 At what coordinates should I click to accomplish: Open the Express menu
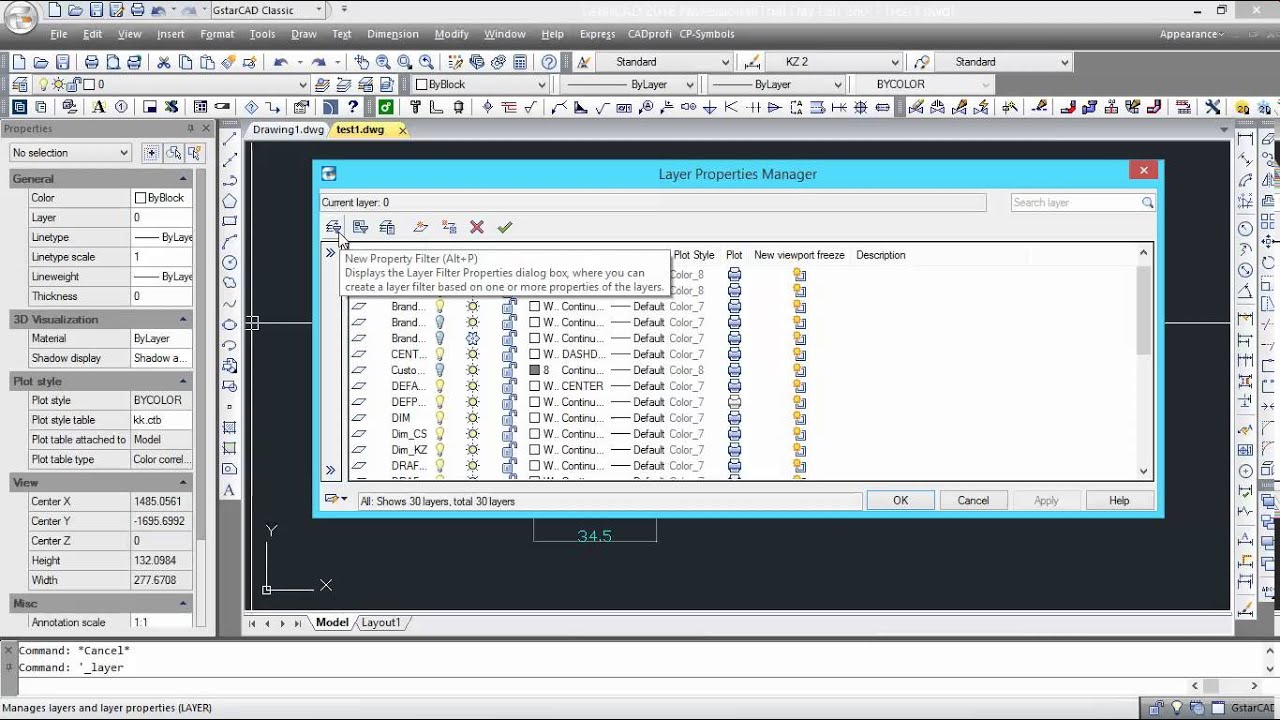(597, 34)
